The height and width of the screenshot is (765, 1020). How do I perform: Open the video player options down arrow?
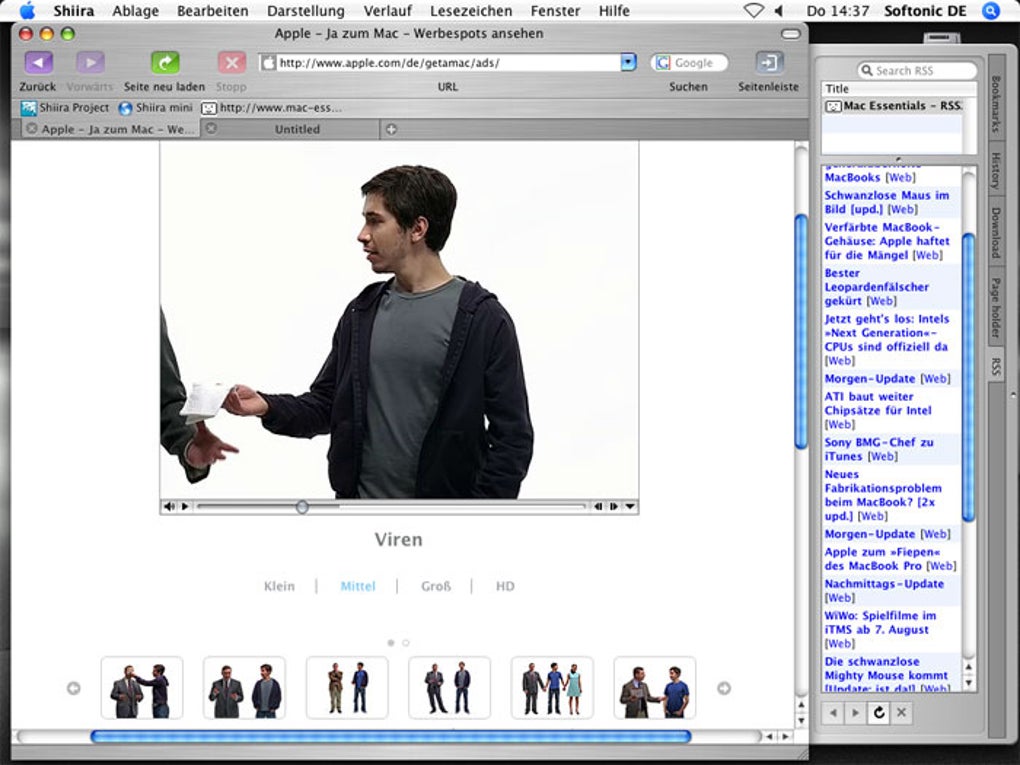630,507
